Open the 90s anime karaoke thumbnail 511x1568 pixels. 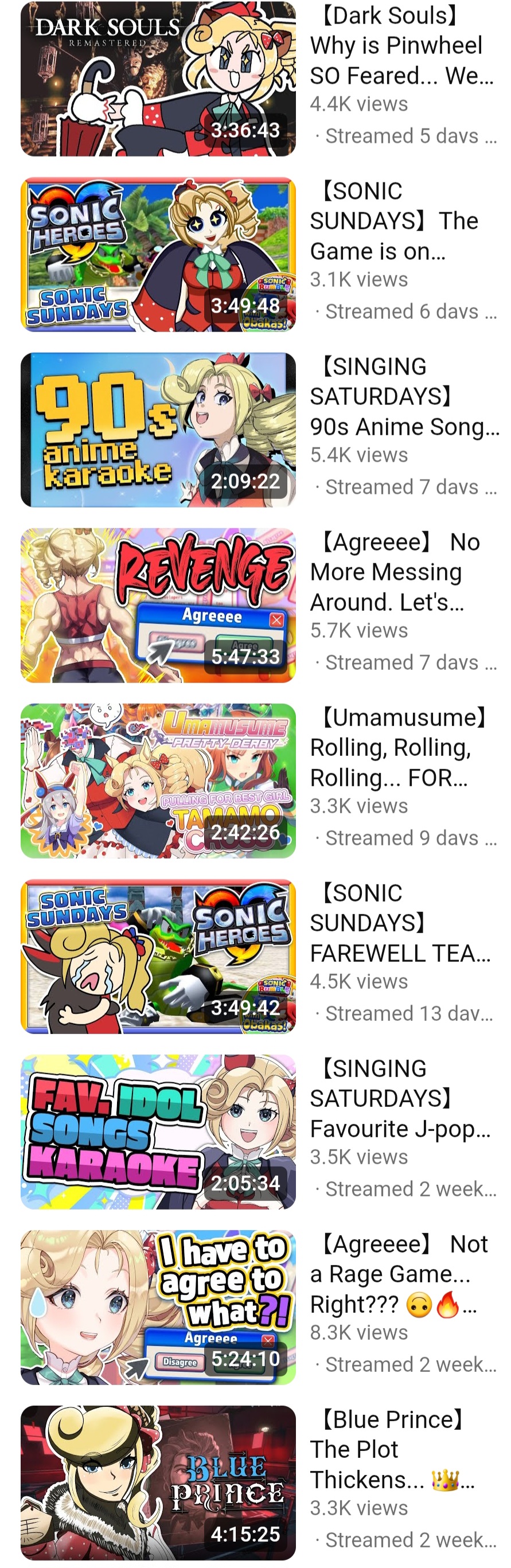point(158,430)
